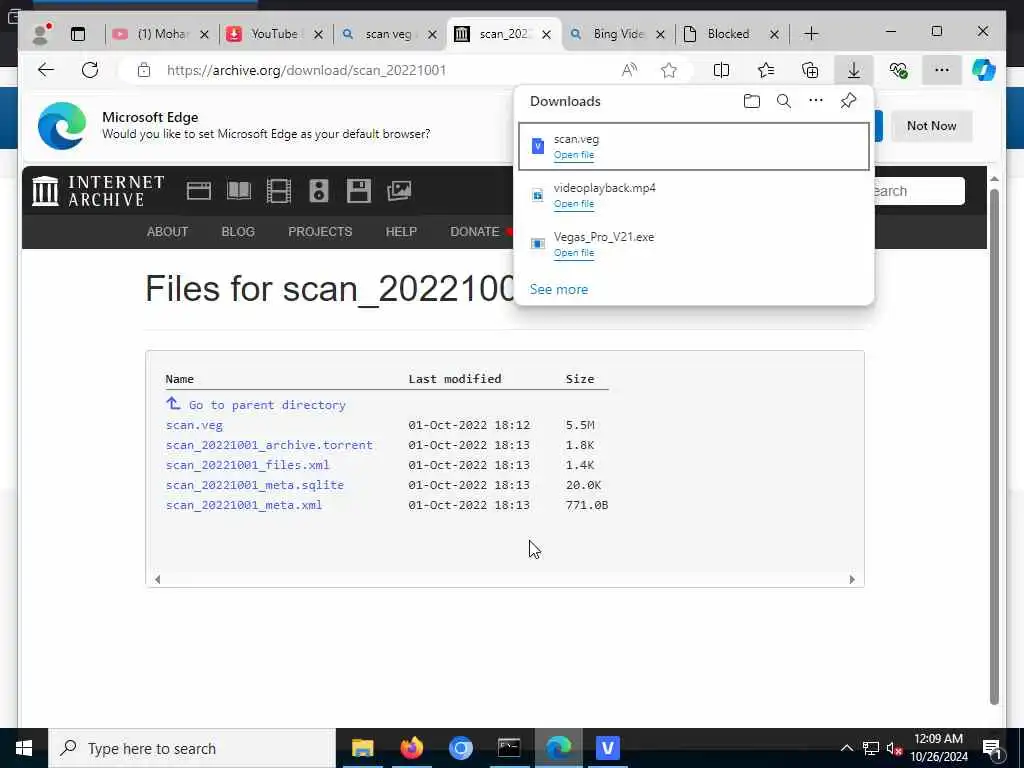The image size is (1024, 768).
Task: Open Collections icon in toolbar
Action: [x=810, y=70]
